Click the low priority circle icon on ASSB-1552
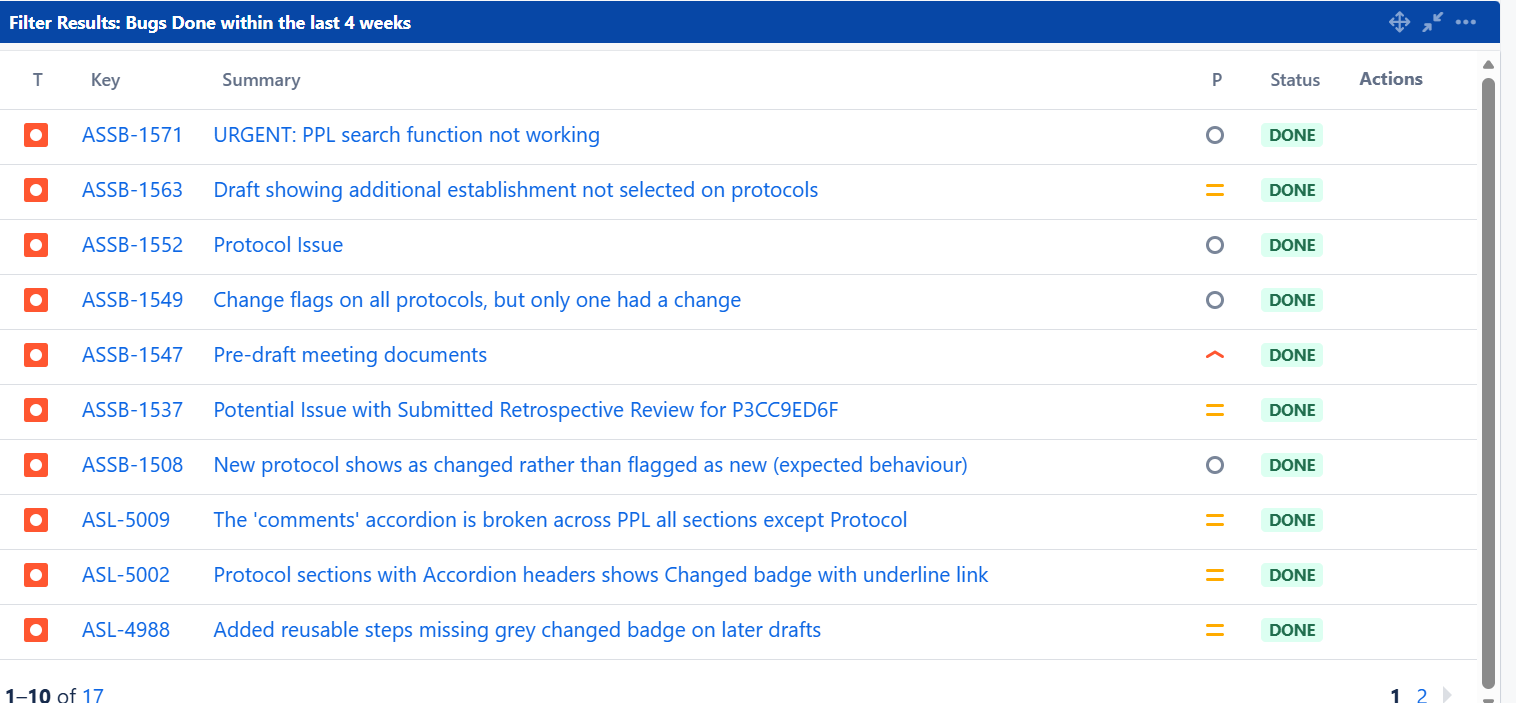Screen dimensions: 1516x703 1215,244
